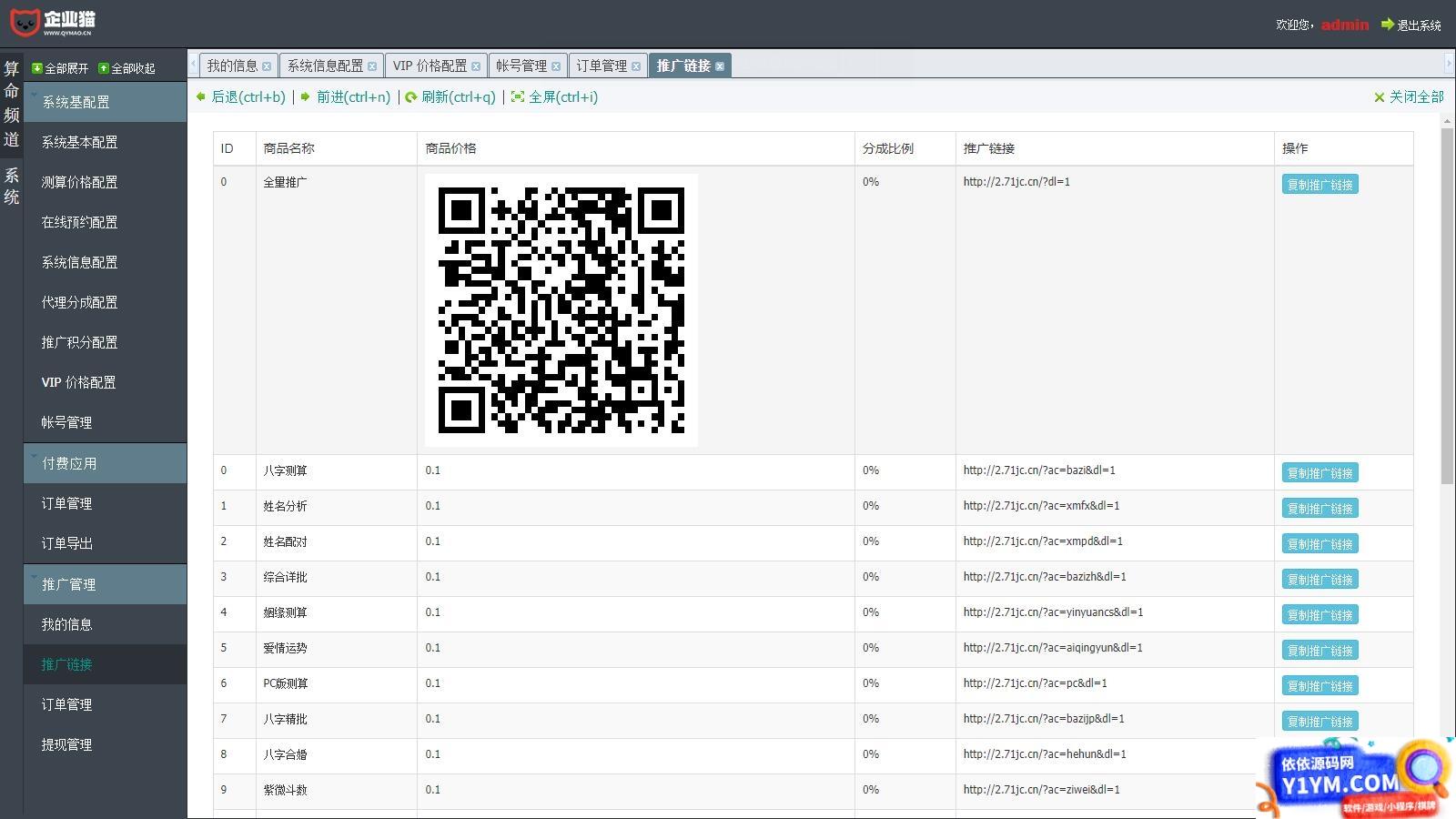This screenshot has width=1456, height=819.
Task: Click the forward arrow icon before 前进
Action: tap(306, 96)
